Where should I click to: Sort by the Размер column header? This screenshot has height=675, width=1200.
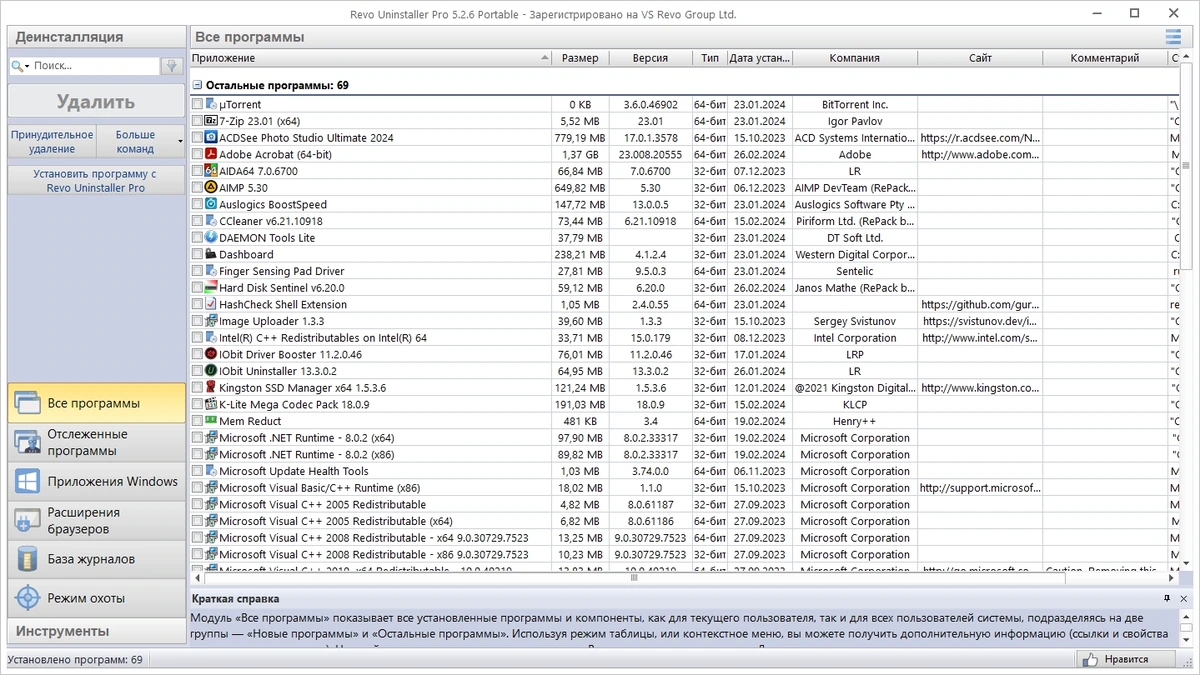pyautogui.click(x=580, y=58)
